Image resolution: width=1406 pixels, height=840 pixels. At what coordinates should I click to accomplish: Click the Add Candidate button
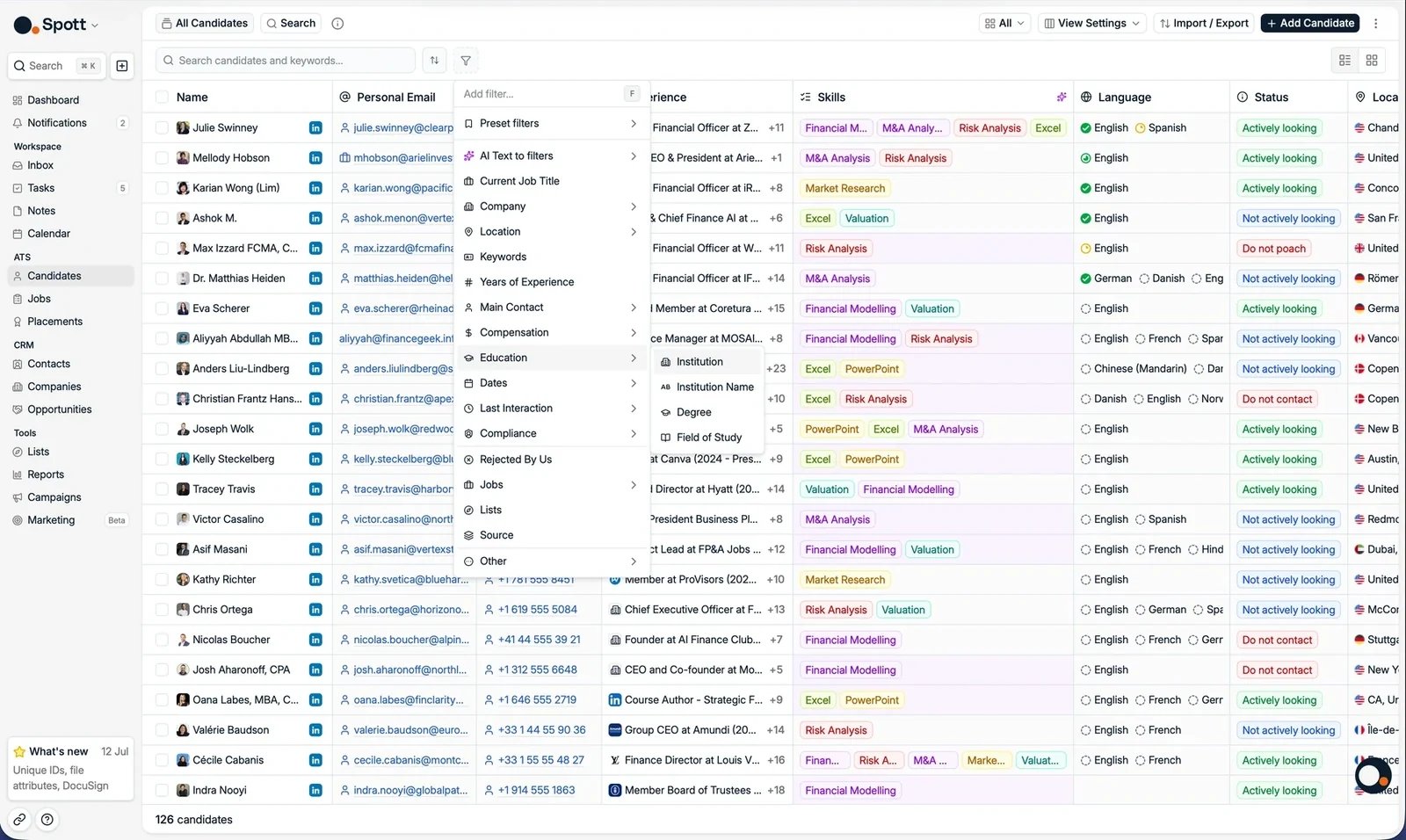(x=1309, y=24)
